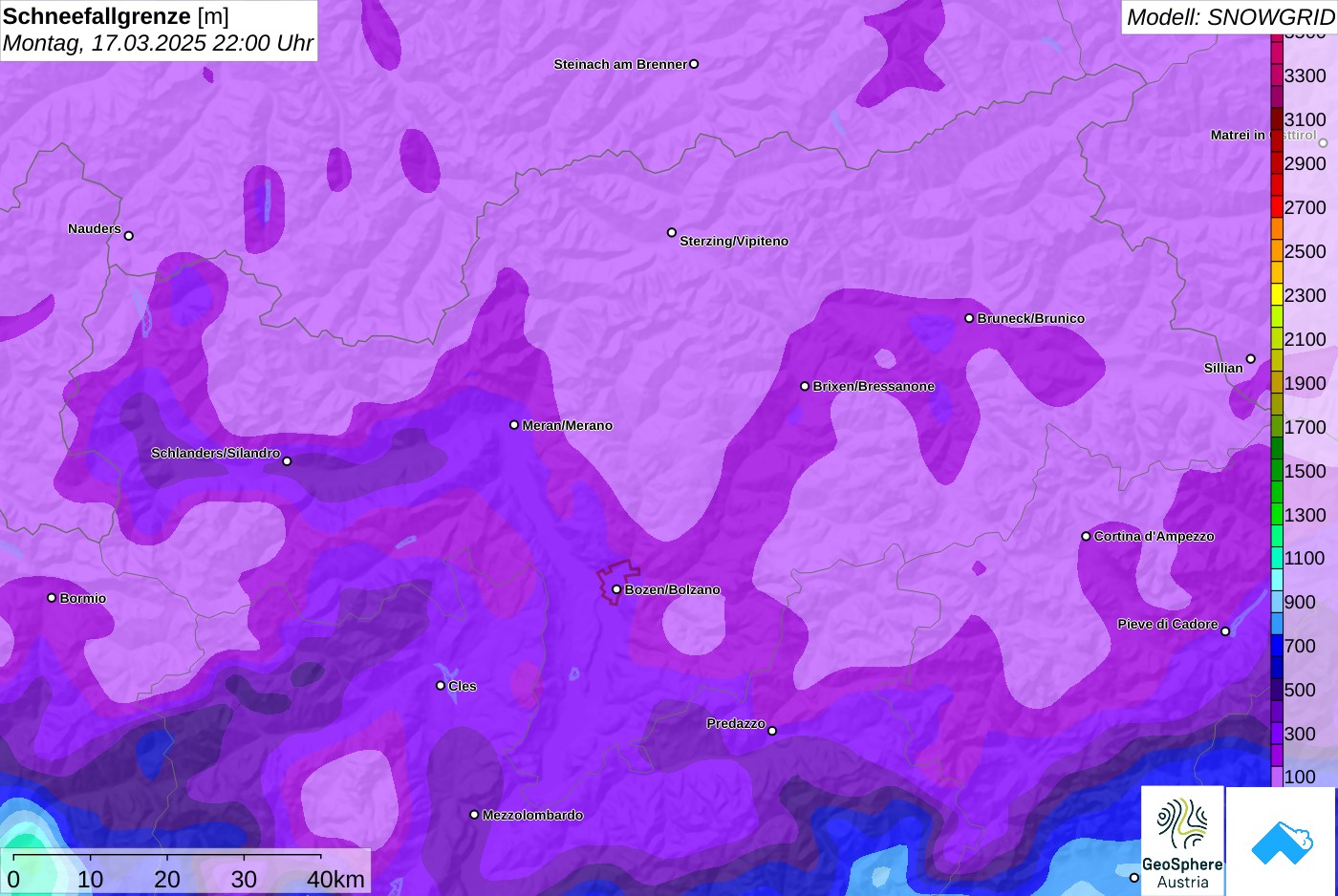
Task: Click the Bozen/Bolzano label text
Action: point(673,589)
